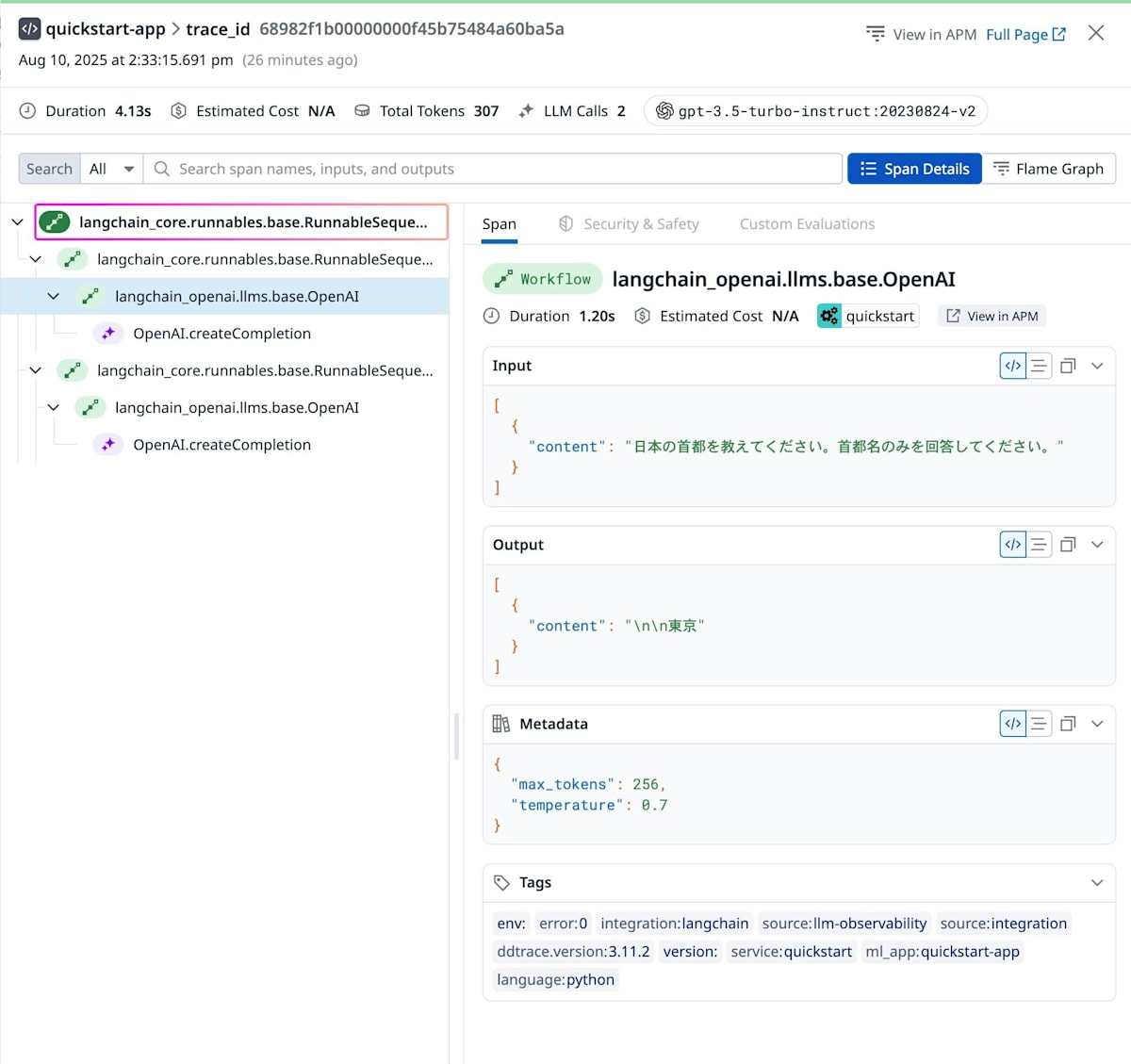1131x1064 pixels.
Task: Collapse the selected langchain_openai.llms.base.OpenAI node
Action: [54, 295]
